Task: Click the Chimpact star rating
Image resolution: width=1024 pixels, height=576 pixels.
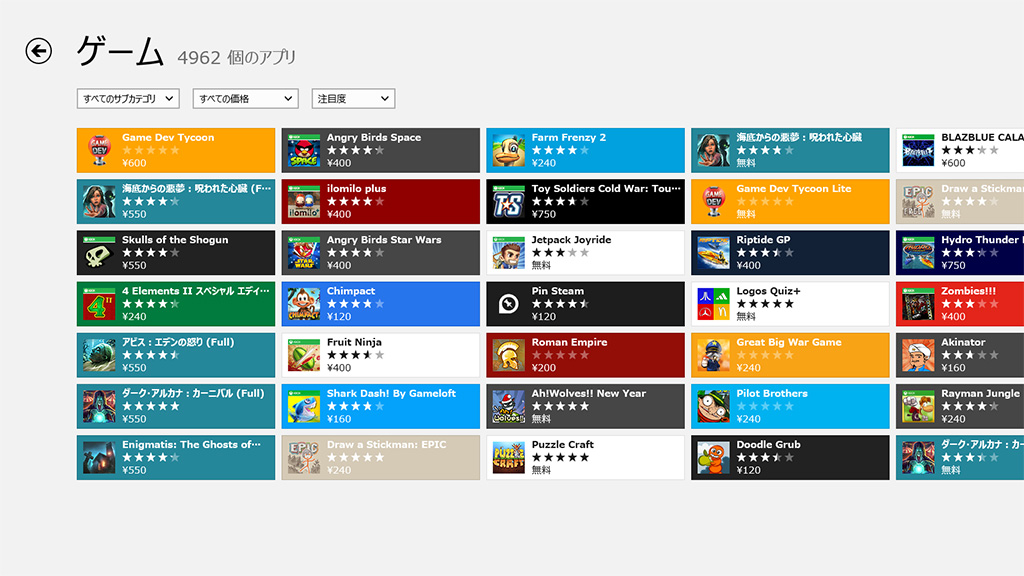Action: pyautogui.click(x=355, y=304)
